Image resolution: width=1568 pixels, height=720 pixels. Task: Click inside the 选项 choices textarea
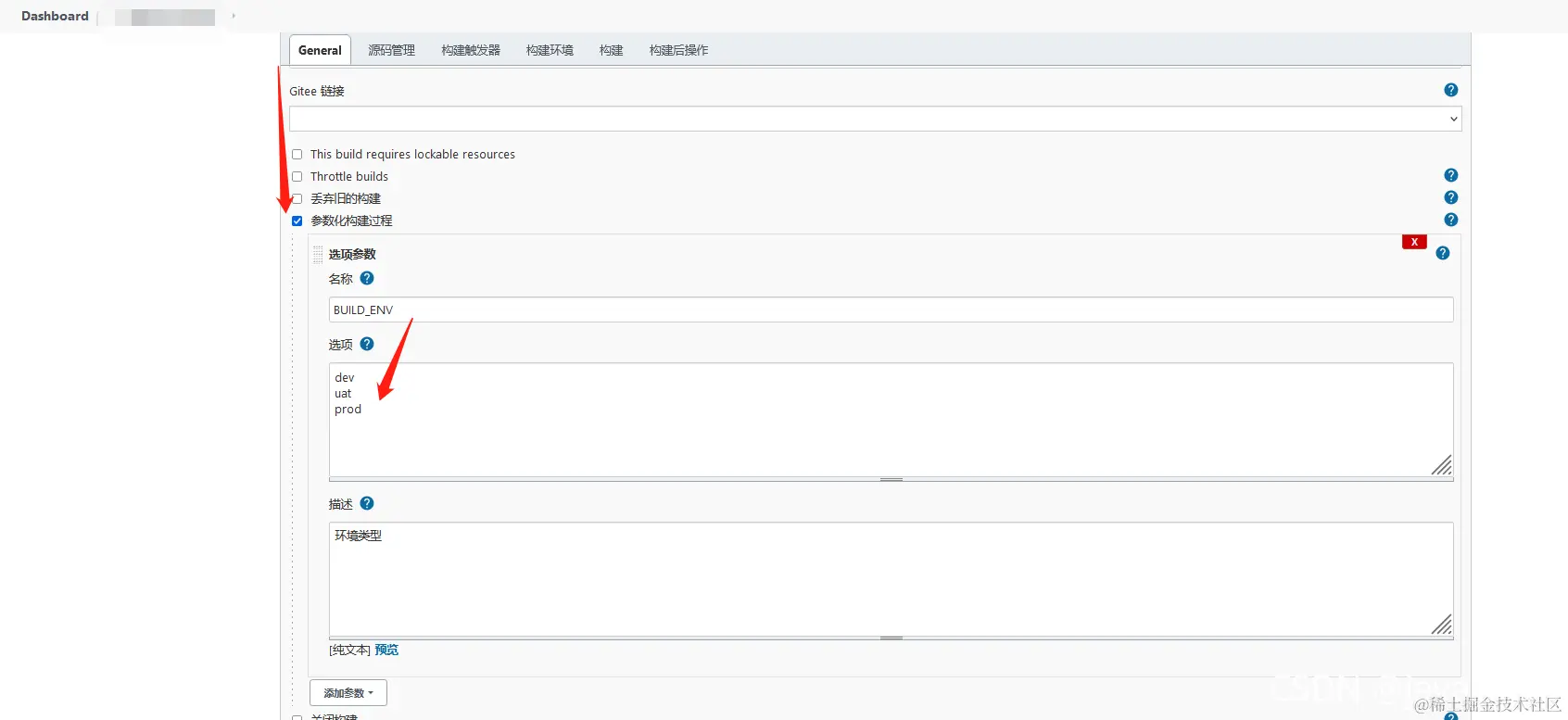click(891, 420)
